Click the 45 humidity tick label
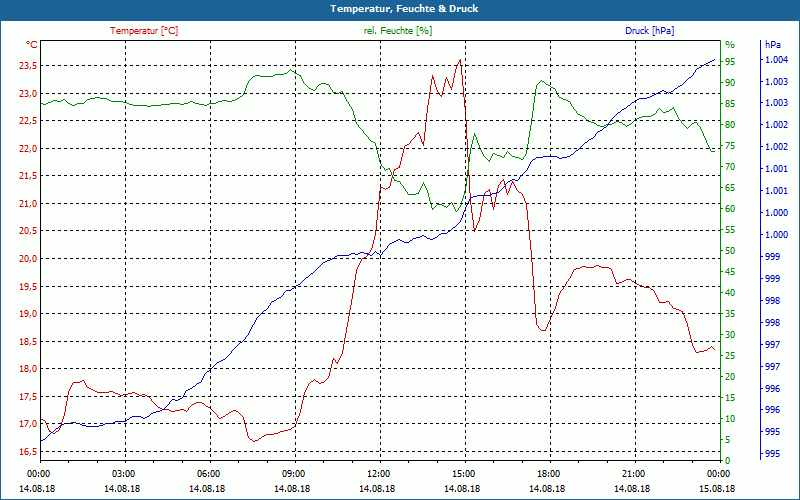 point(730,272)
